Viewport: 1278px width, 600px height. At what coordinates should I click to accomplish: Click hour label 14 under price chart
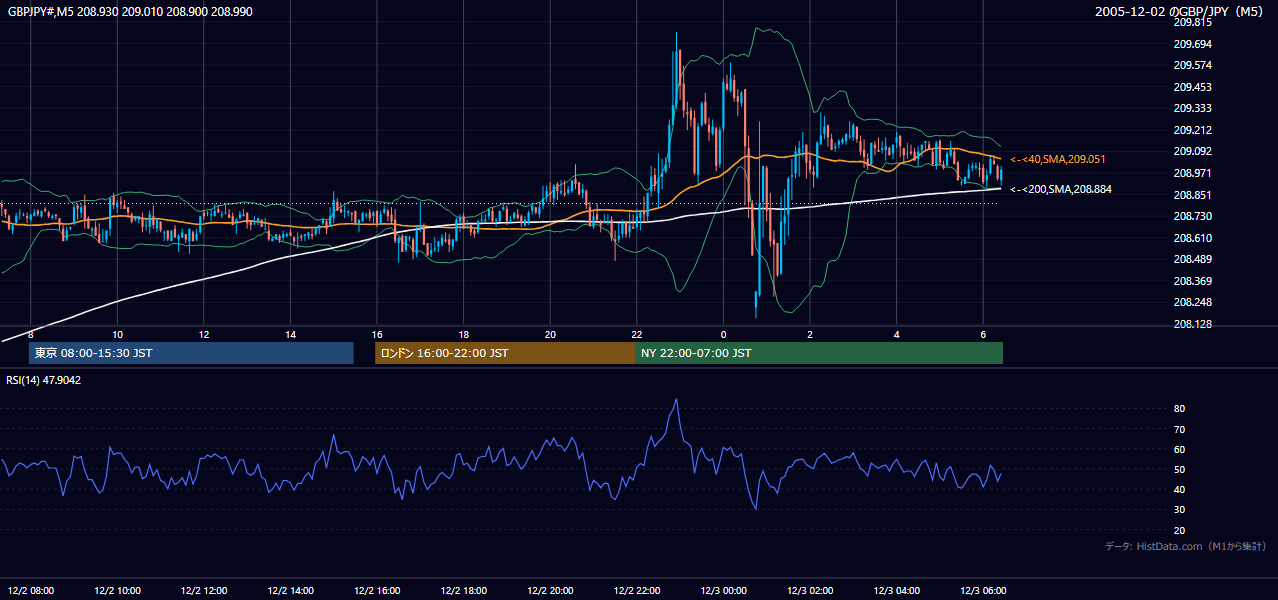(290, 334)
